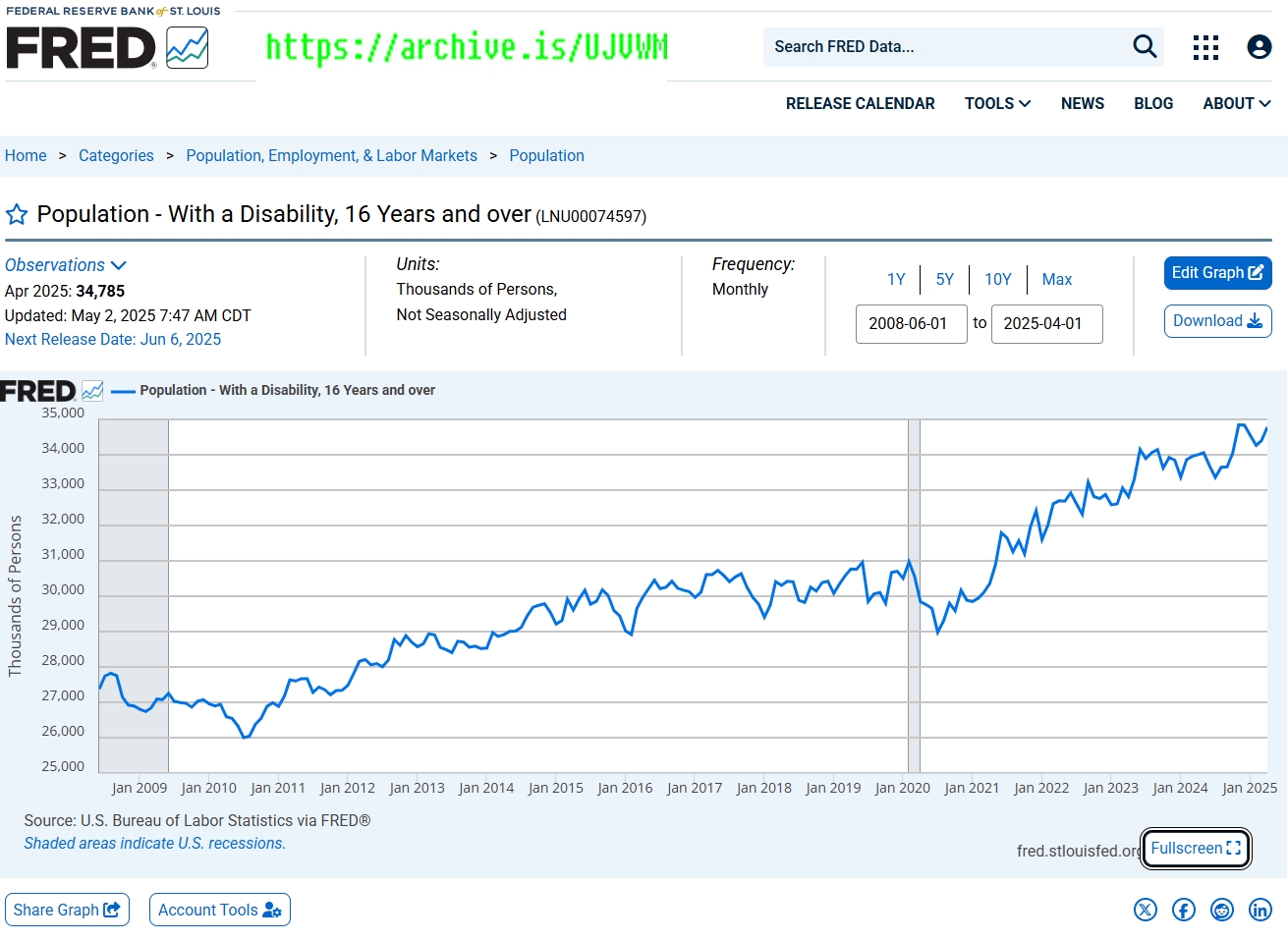Click the fred.stlouisfed.org chart credit
Screen dimensions: 1288x941
click(x=1079, y=851)
